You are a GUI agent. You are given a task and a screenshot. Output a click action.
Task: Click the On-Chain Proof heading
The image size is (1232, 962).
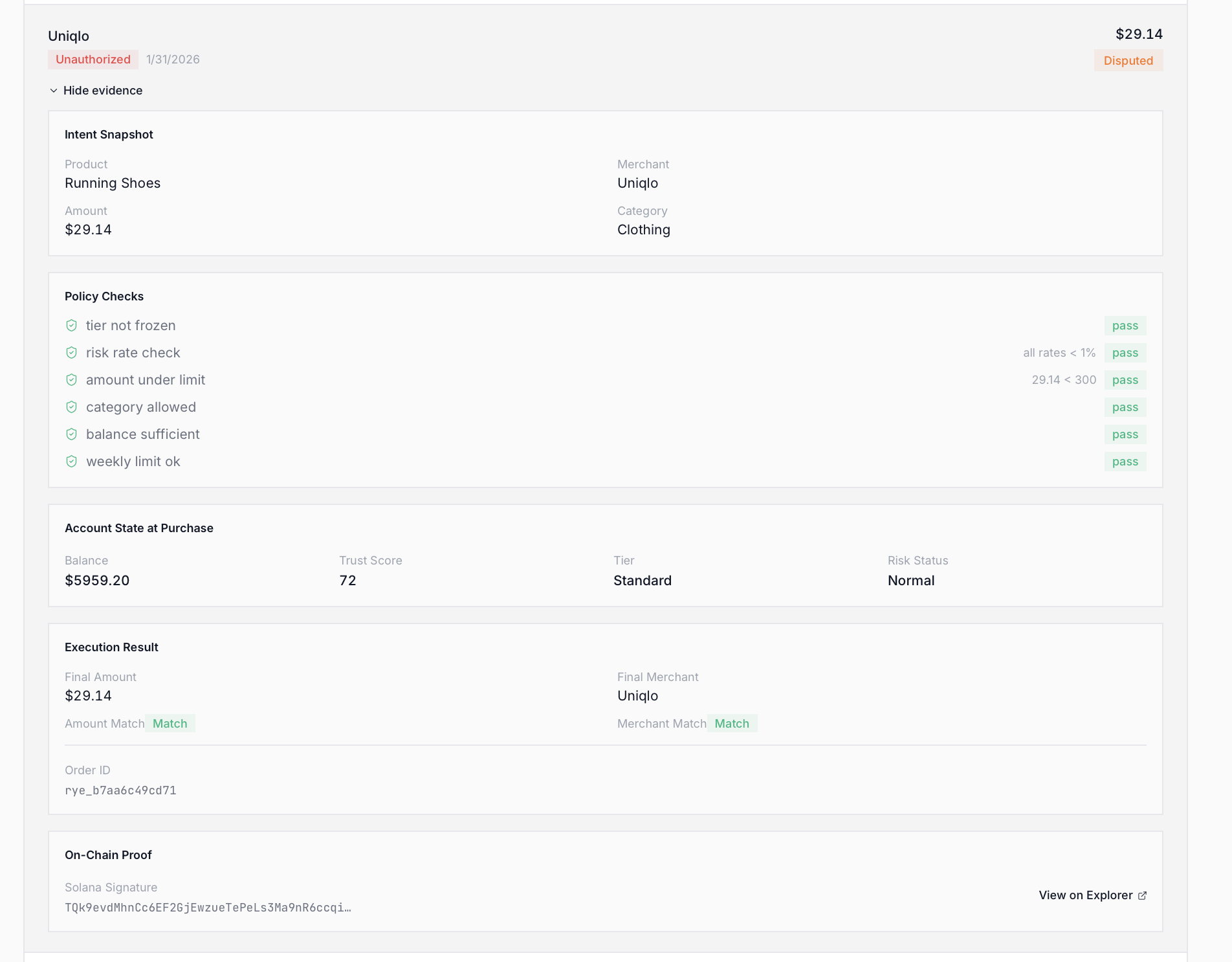(108, 855)
